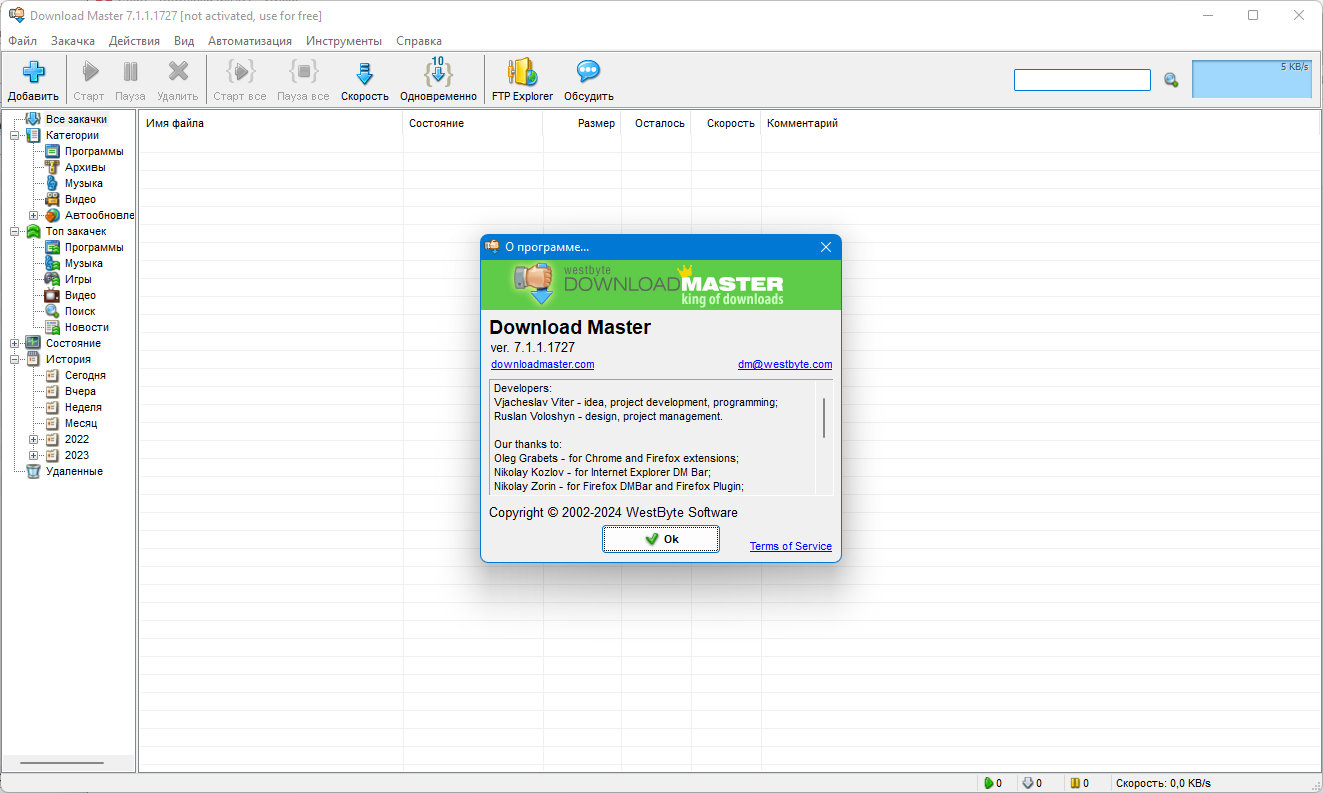This screenshot has width=1323, height=793.
Task: Launch FTP Explorer from the toolbar
Action: (522, 72)
